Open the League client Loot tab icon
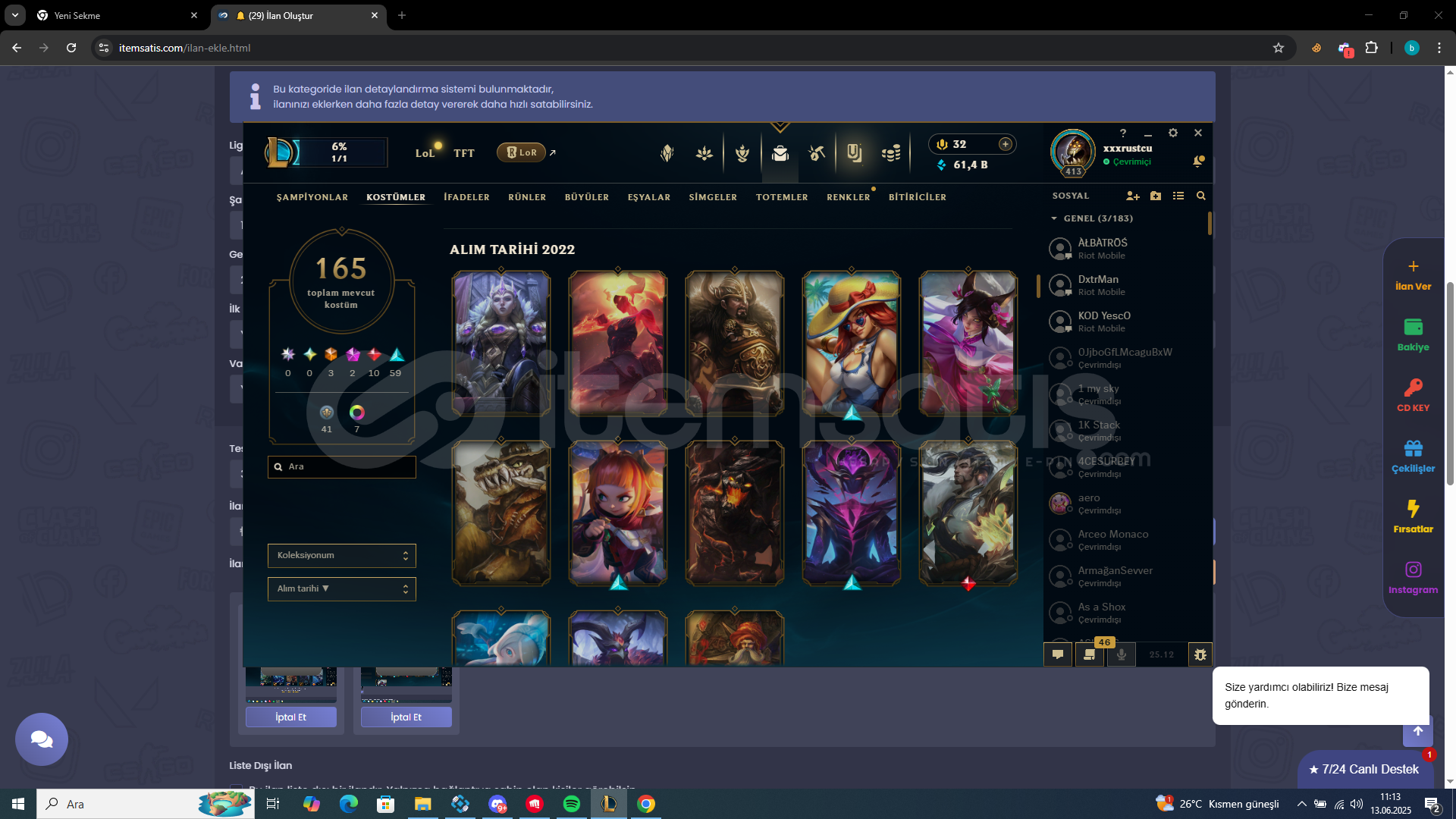The height and width of the screenshot is (819, 1456). (817, 153)
